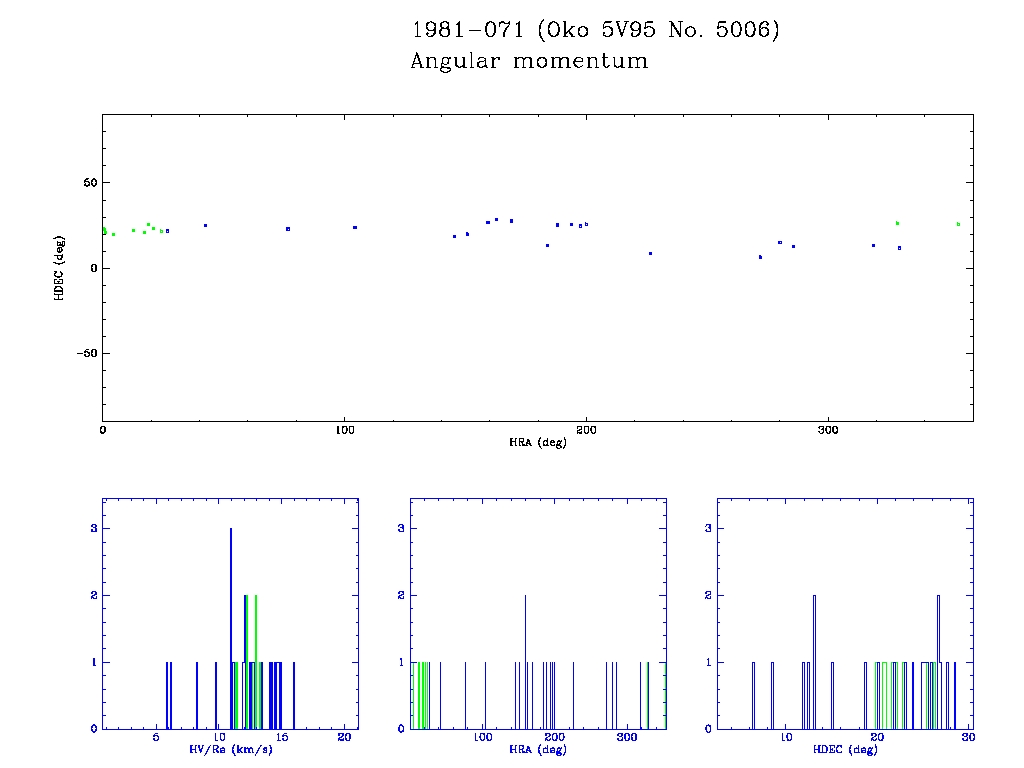Click the middle histogram's 'HRA (deg)' label
1024x768 pixels.
pos(537,749)
